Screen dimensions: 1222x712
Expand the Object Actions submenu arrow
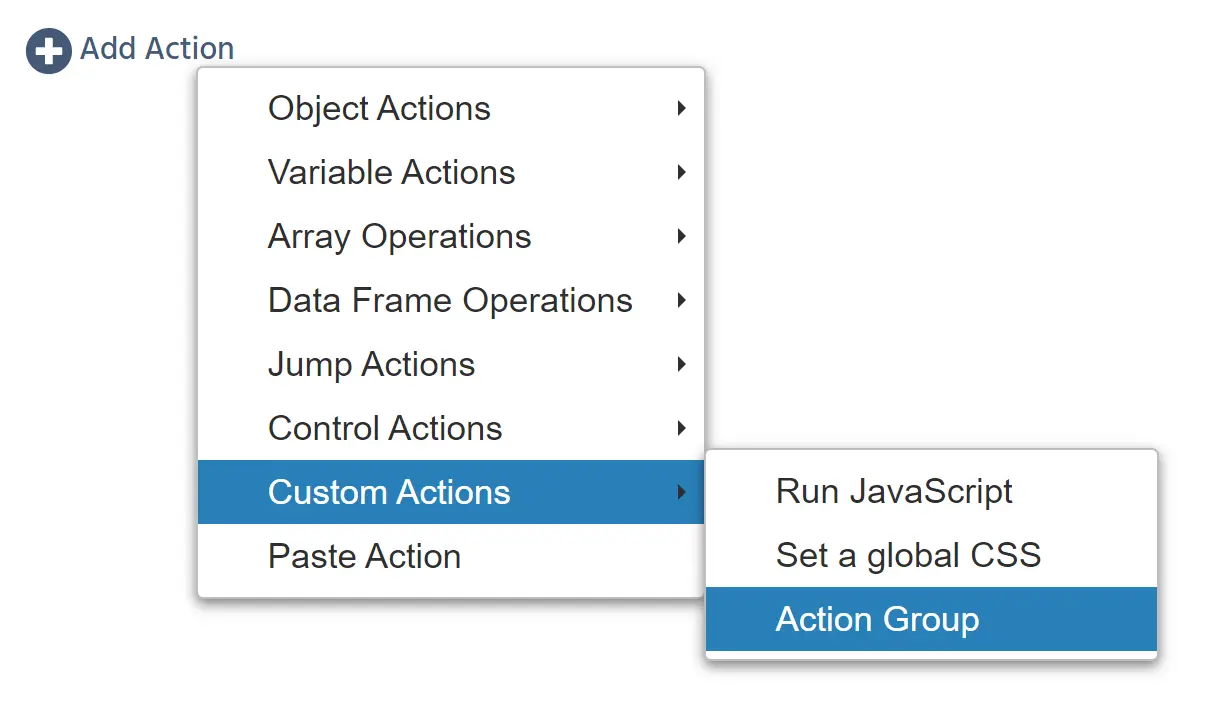click(681, 108)
